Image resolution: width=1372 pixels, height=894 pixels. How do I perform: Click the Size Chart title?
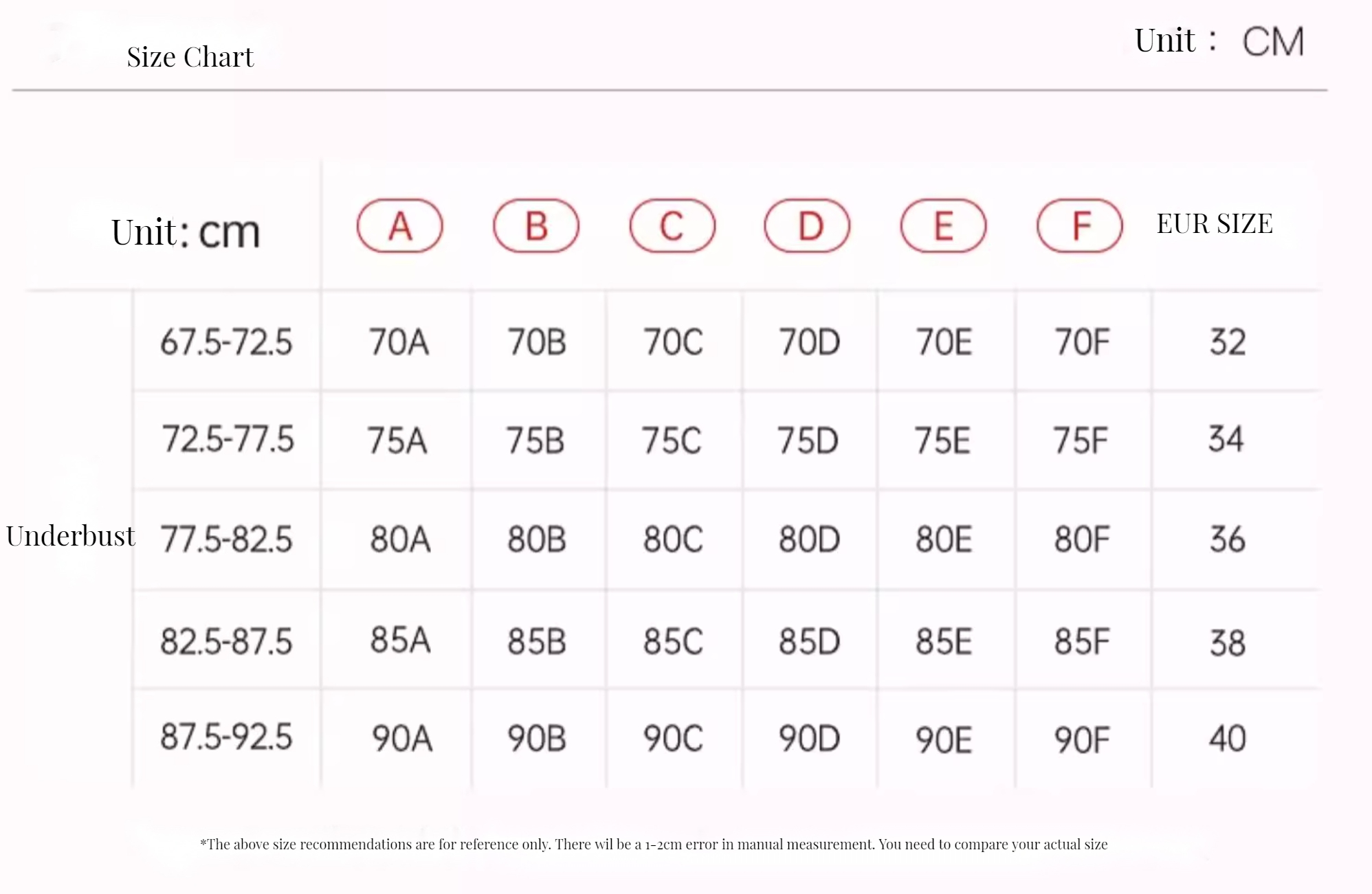tap(190, 57)
